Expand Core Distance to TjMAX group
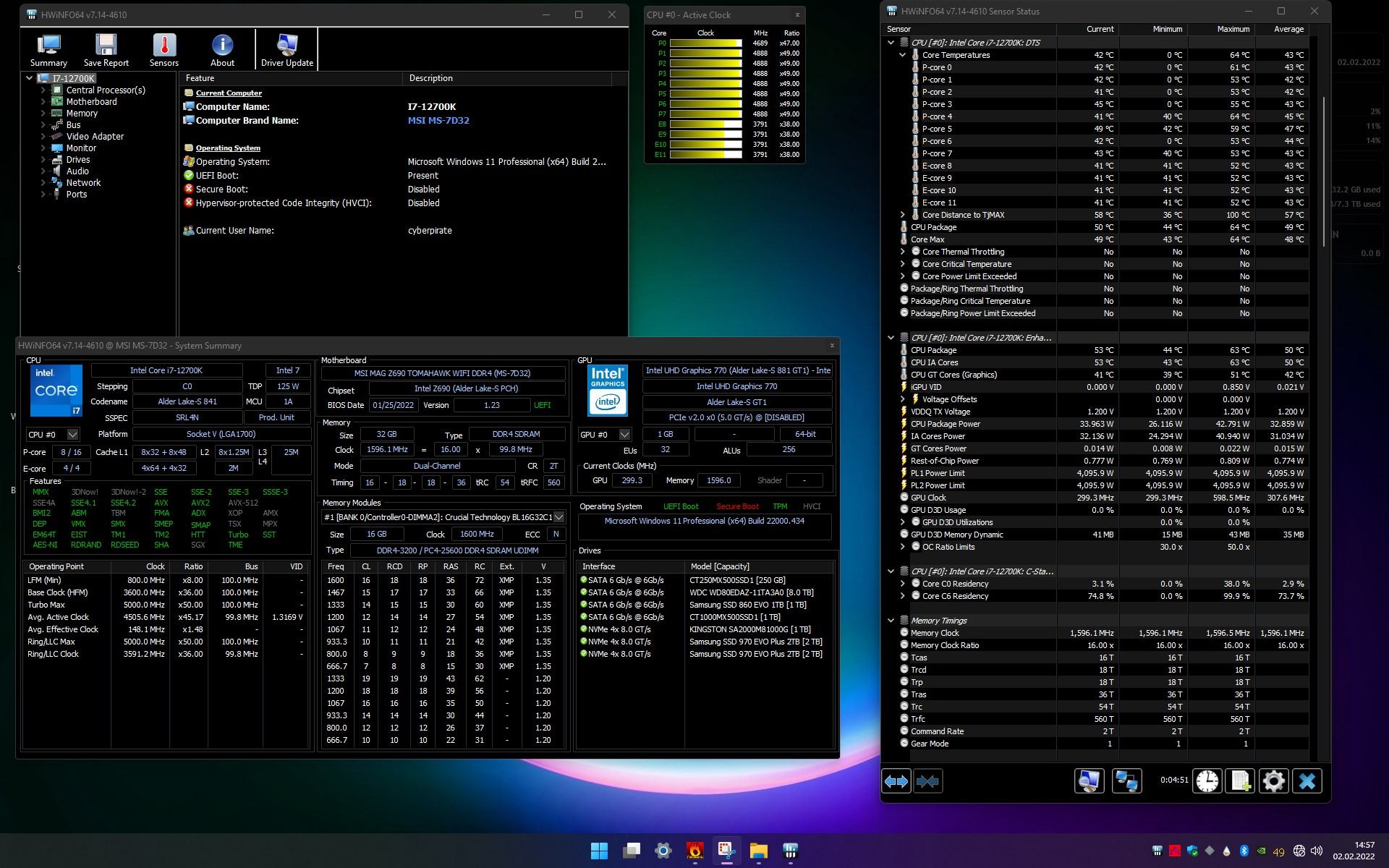Image resolution: width=1389 pixels, height=868 pixels. [x=903, y=215]
